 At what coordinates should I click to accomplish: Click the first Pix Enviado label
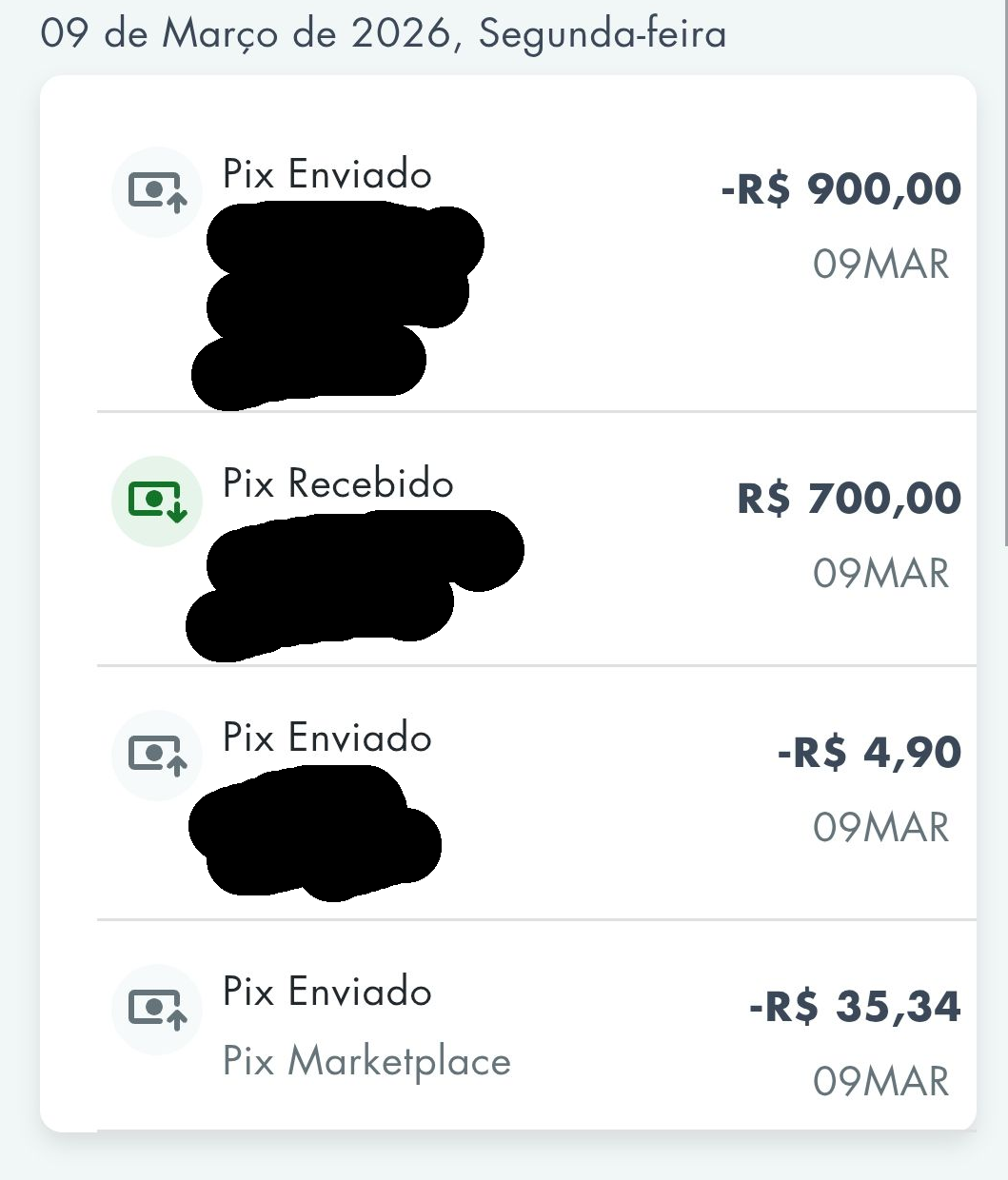(x=327, y=175)
